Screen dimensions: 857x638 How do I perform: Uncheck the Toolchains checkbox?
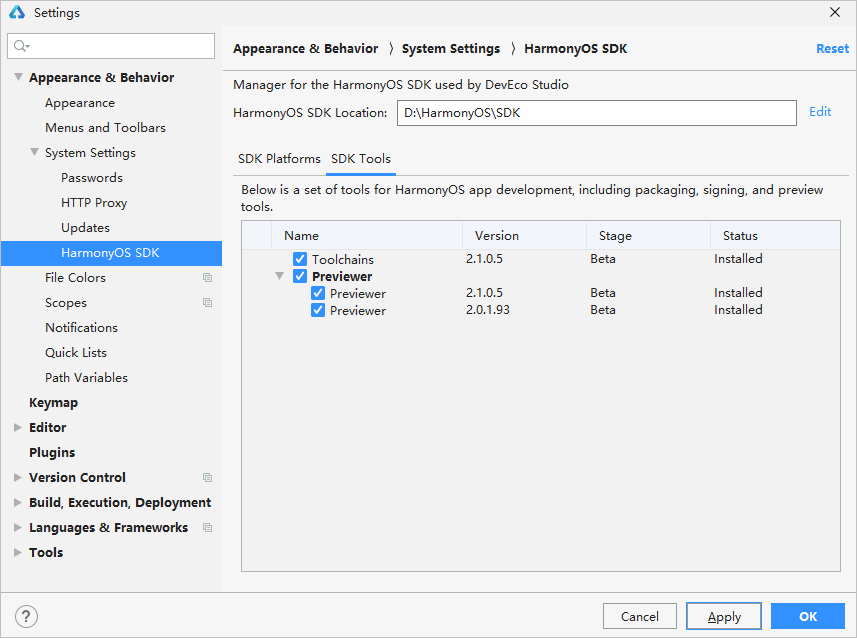[300, 259]
